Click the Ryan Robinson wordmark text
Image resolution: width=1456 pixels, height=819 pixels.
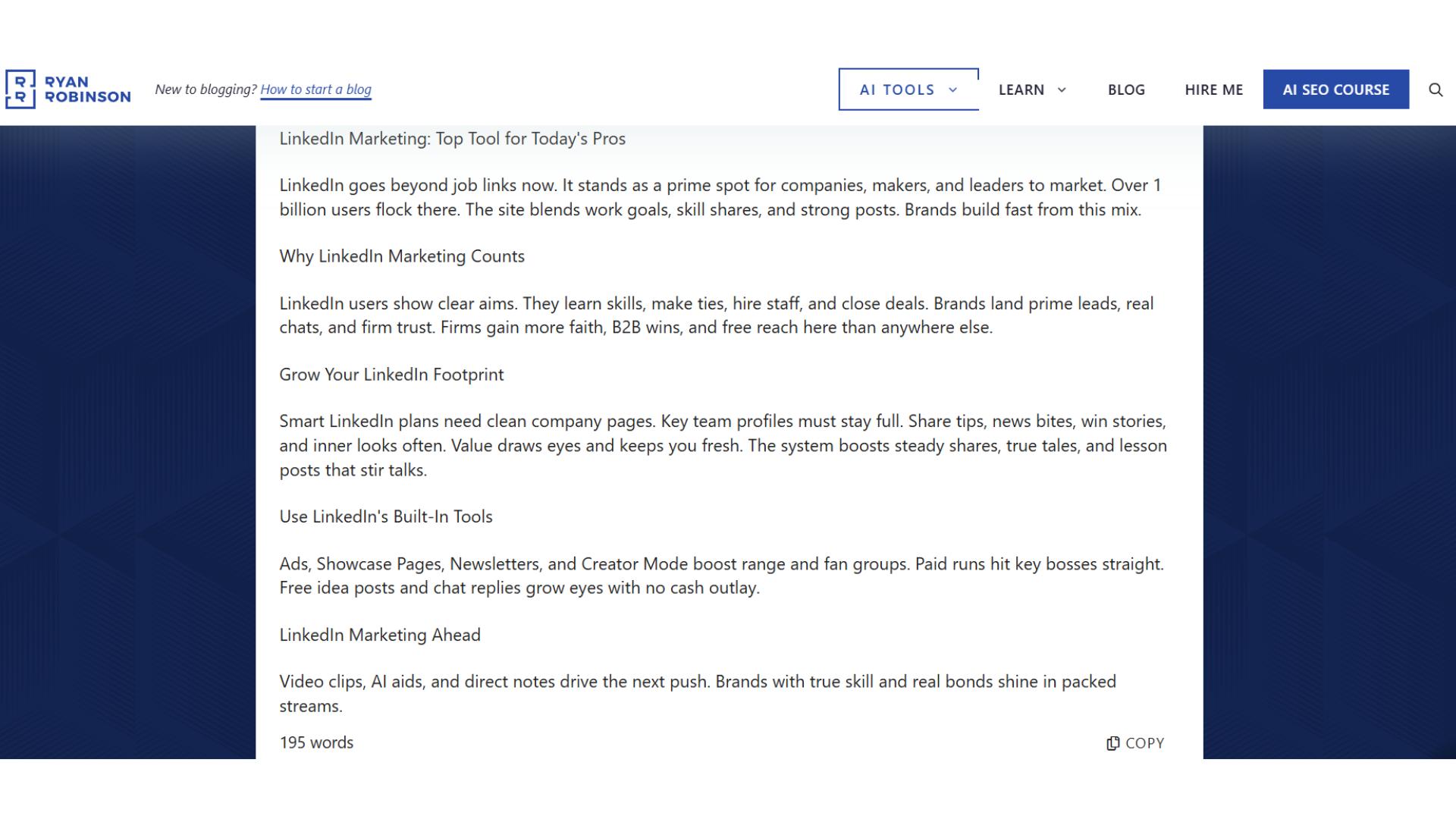click(x=87, y=89)
